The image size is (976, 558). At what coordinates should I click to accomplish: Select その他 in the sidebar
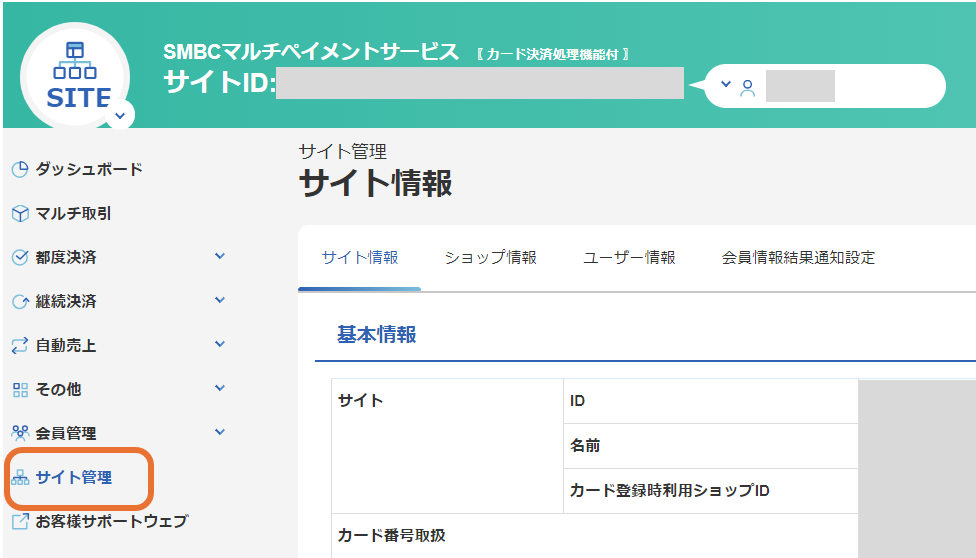coord(59,389)
